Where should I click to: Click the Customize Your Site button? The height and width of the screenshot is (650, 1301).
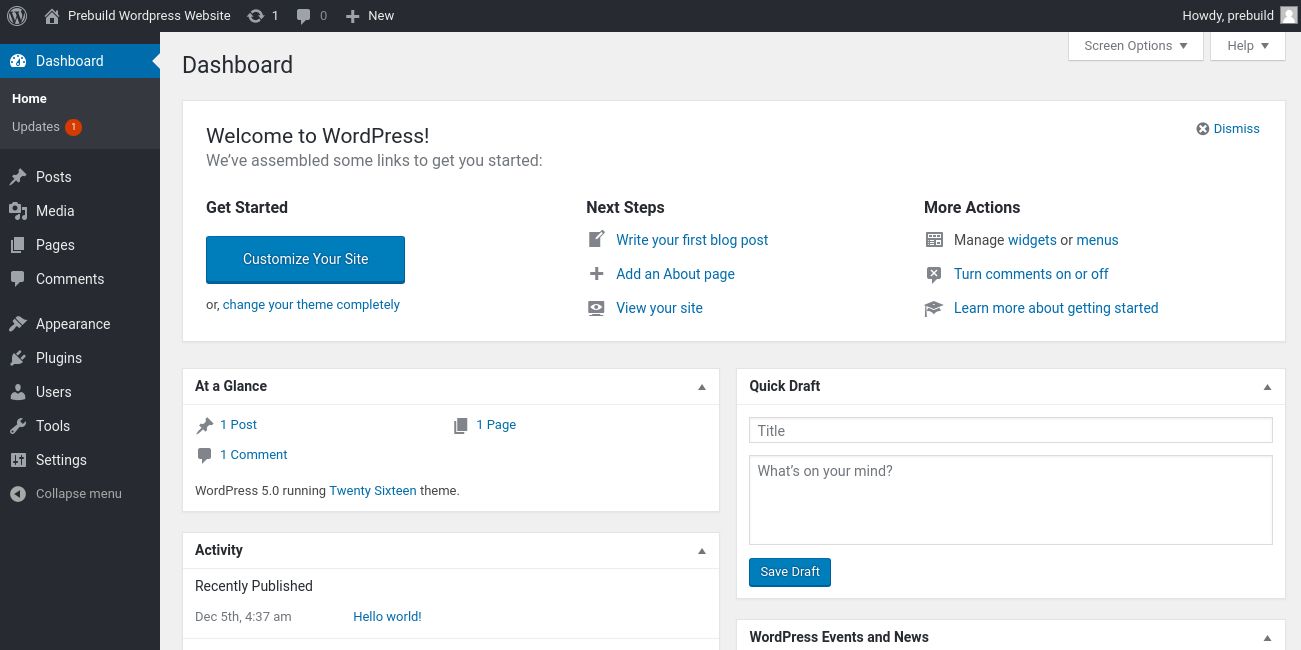pos(305,259)
